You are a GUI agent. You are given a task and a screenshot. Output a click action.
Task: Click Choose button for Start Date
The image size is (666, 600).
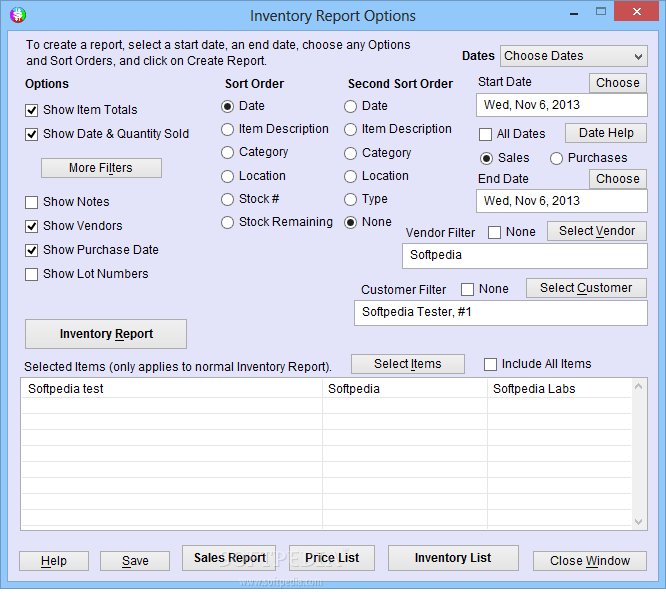[x=618, y=83]
